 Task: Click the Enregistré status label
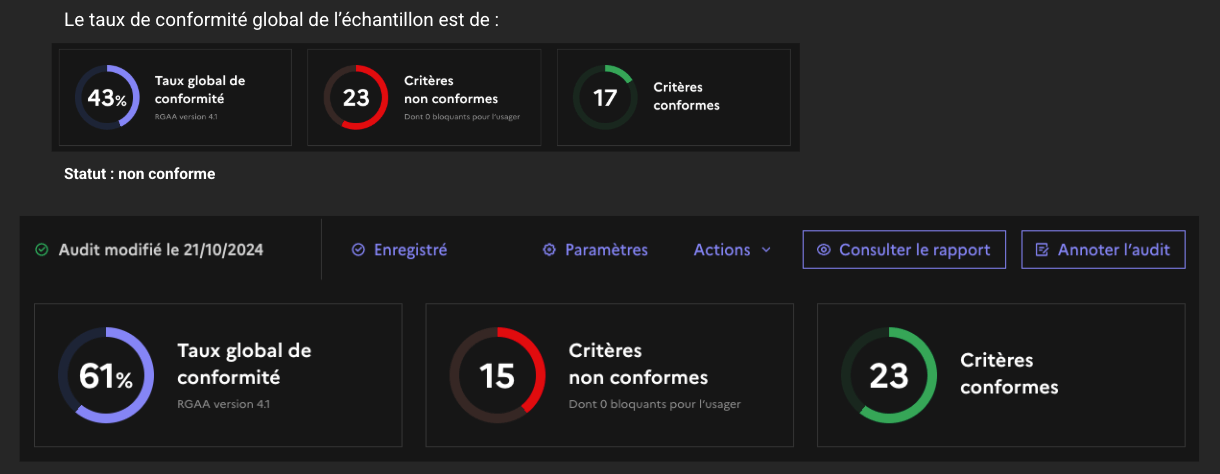410,250
